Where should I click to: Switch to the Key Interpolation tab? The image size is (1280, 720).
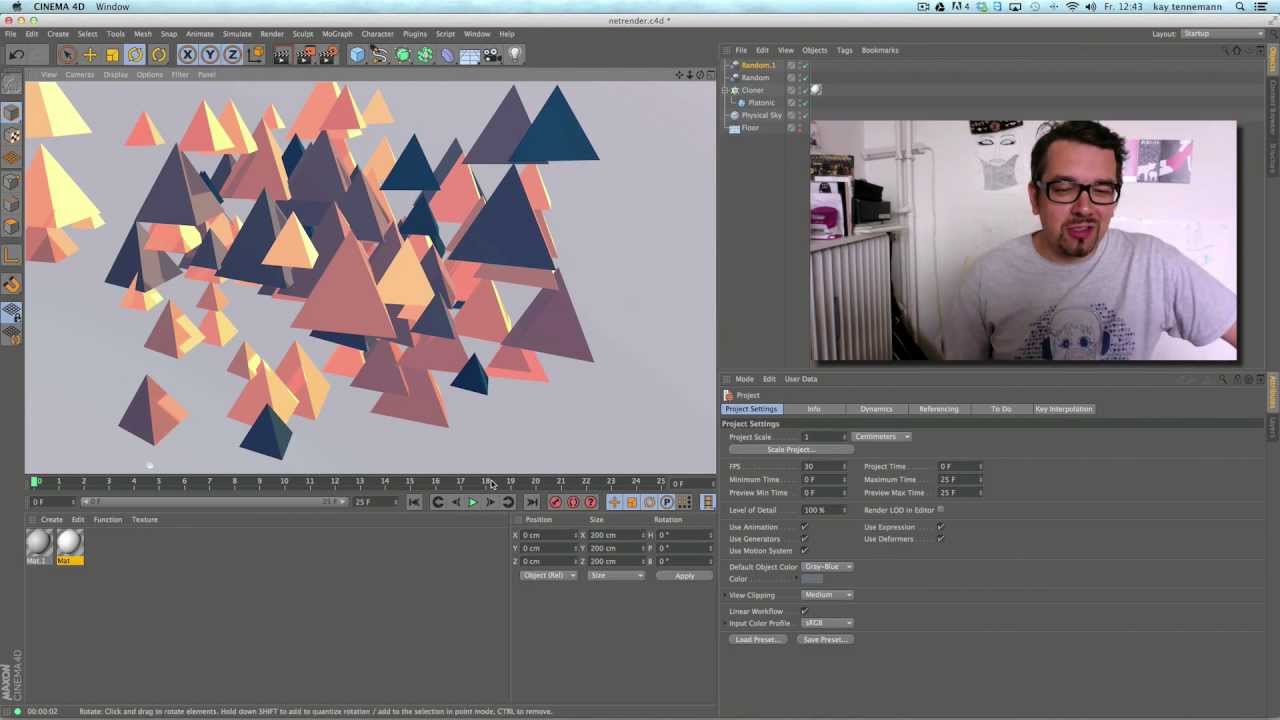(x=1063, y=409)
